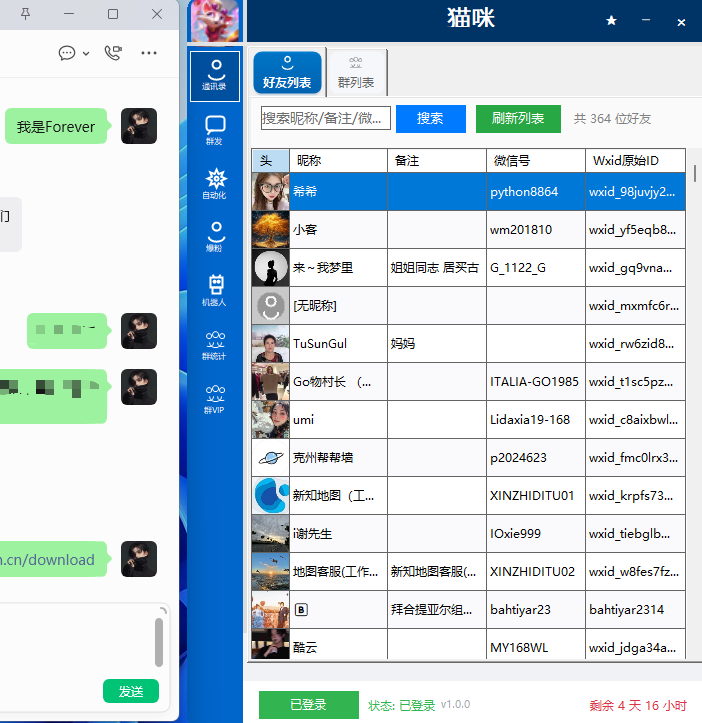This screenshot has width=702, height=723.
Task: Click the 剩余 4 天 16 小时 status text
Action: pyautogui.click(x=638, y=705)
